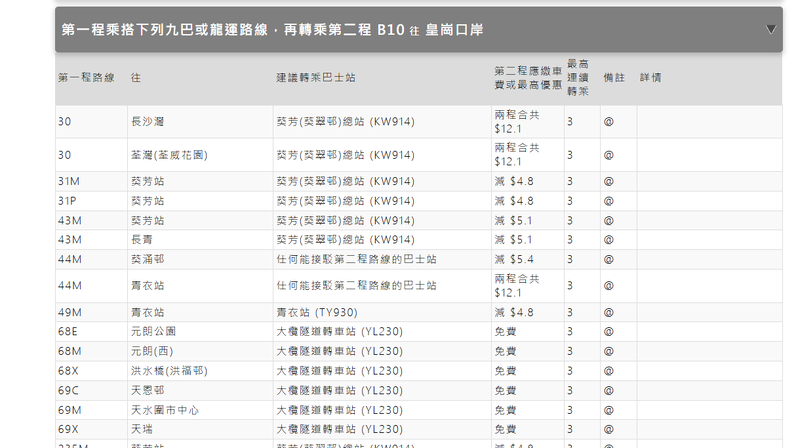The width and height of the screenshot is (798, 448).
Task: Click destination 長青 for route 43M
Action: point(141,240)
